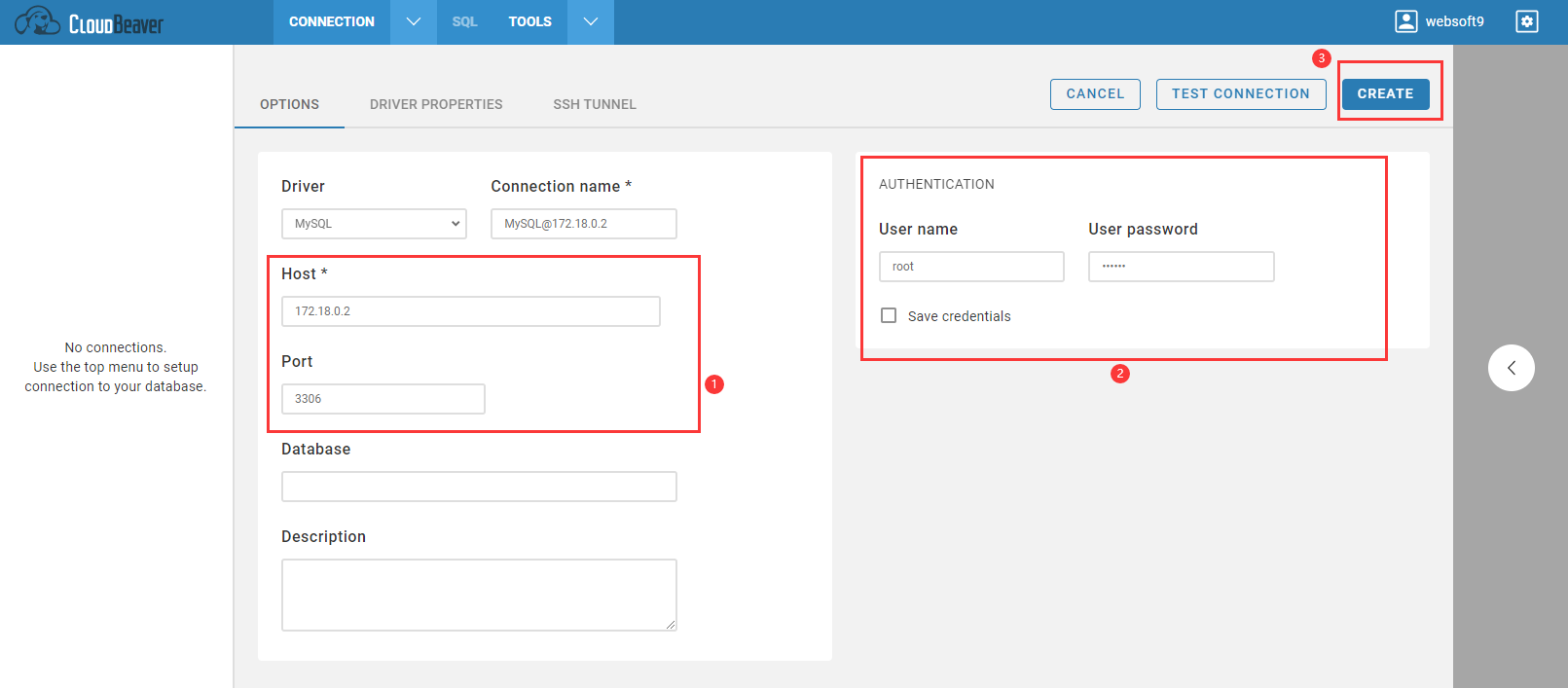Open the Driver MySQL dropdown
This screenshot has width=1568, height=688.
(x=374, y=224)
